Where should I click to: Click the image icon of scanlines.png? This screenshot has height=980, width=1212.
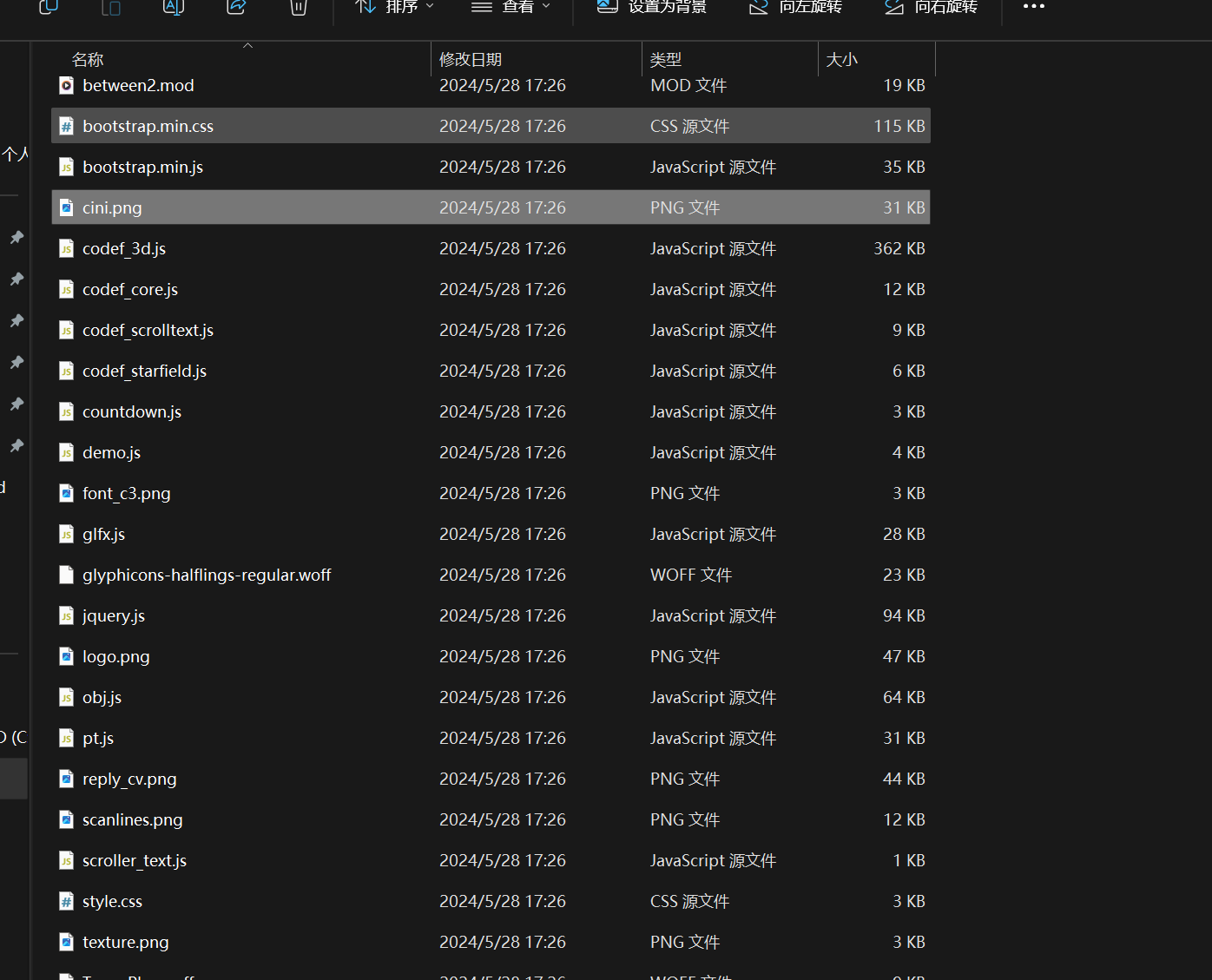click(66, 819)
